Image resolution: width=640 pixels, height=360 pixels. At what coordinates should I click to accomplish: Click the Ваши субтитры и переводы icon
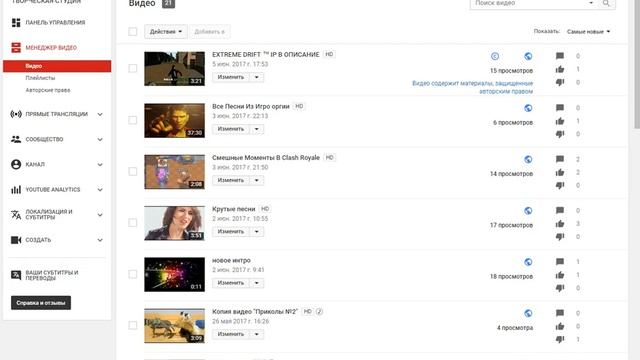[16, 275]
